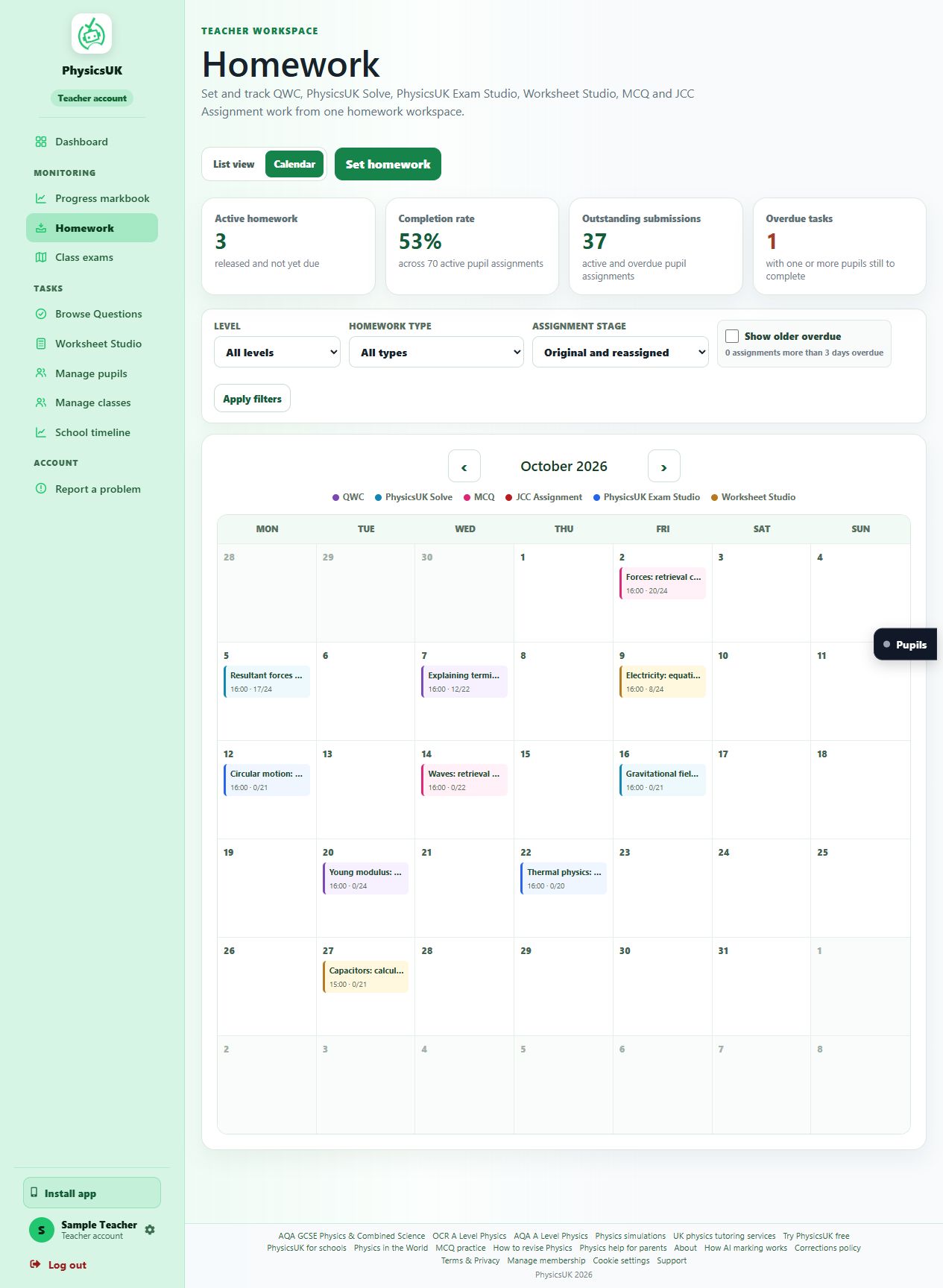Click the Worksheet Studio document icon
This screenshot has height=1288, width=943.
coord(41,344)
